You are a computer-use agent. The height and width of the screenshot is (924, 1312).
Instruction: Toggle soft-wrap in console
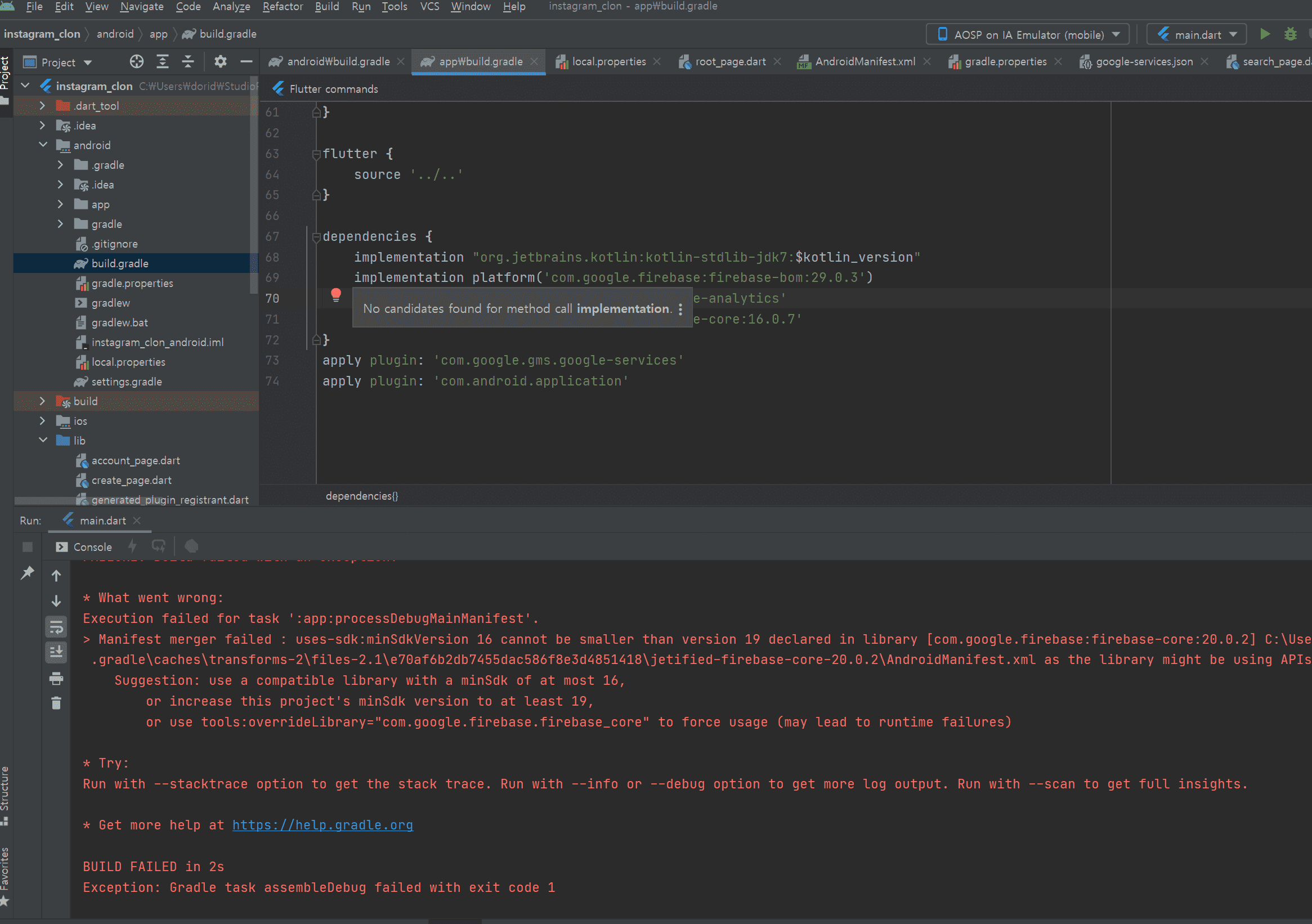click(56, 627)
